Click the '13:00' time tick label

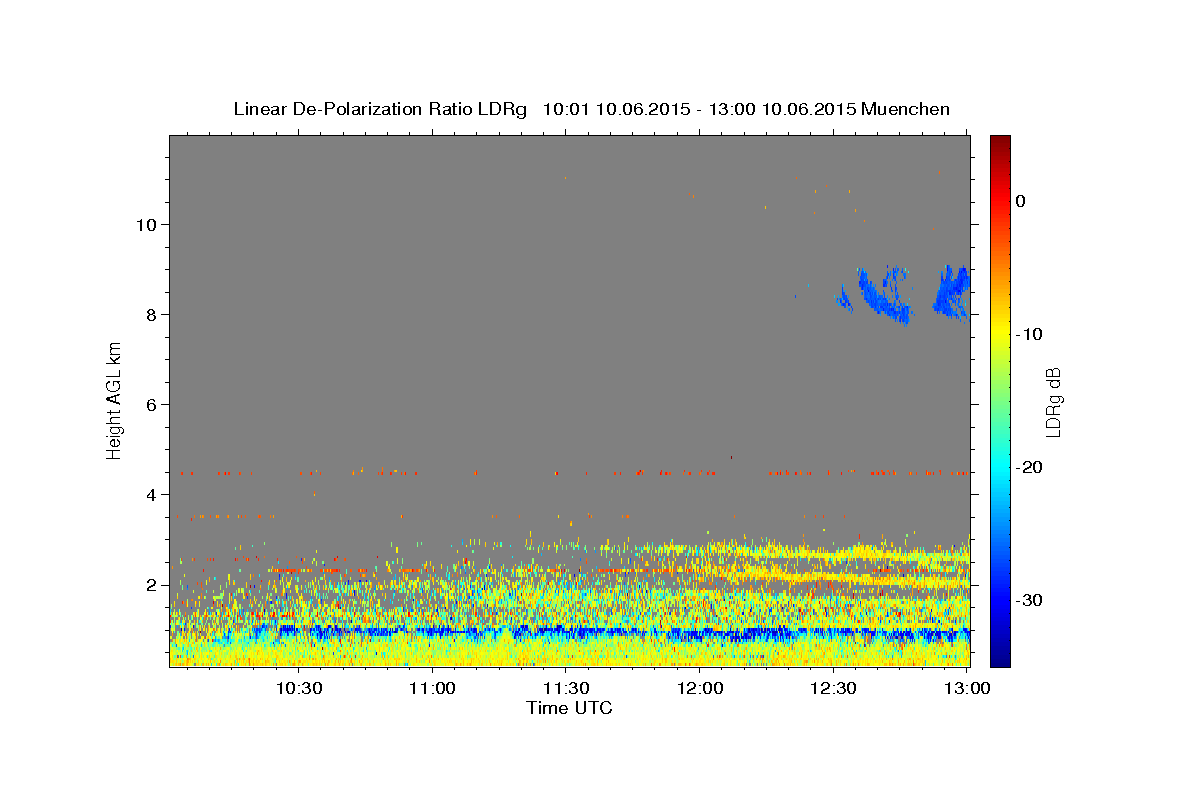[x=966, y=688]
